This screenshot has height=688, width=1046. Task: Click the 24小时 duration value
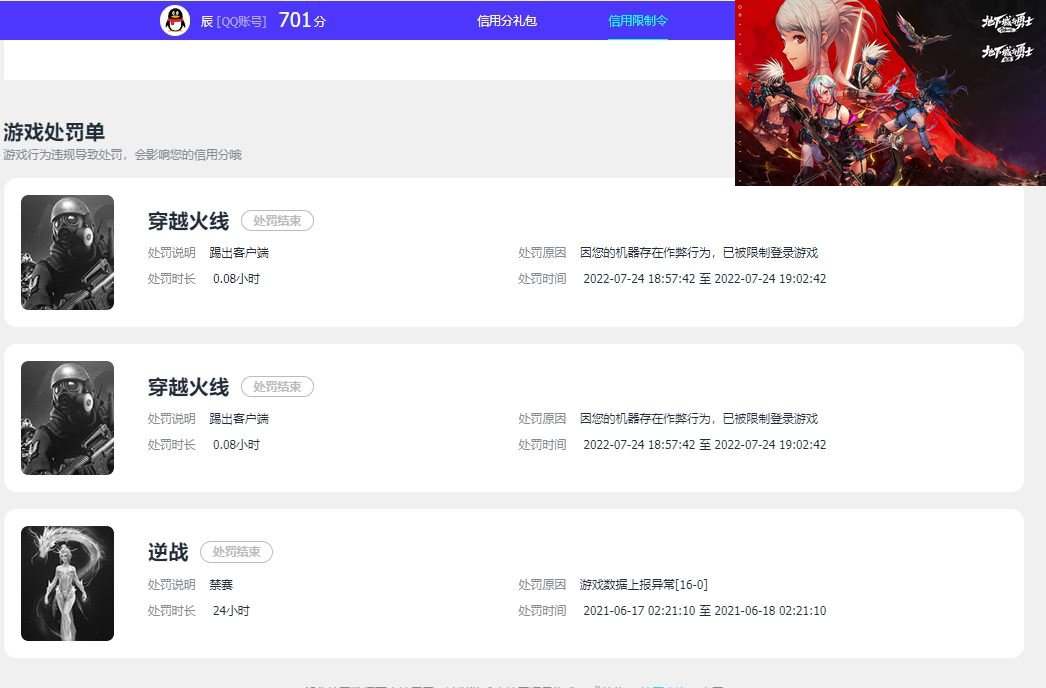(x=231, y=611)
